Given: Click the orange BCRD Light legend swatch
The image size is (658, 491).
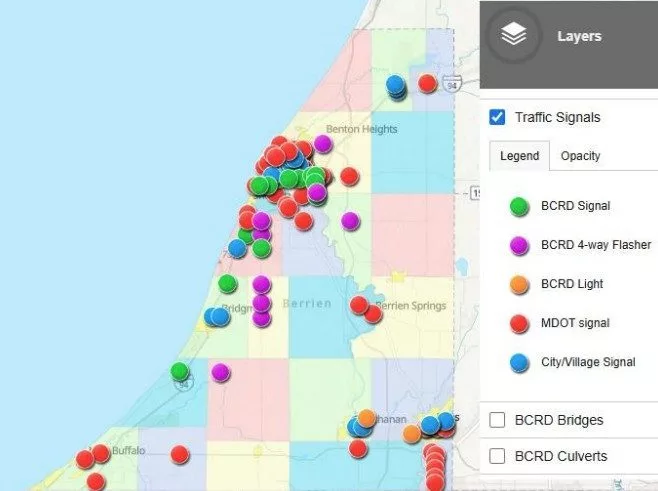Looking at the screenshot, I should 519,284.
